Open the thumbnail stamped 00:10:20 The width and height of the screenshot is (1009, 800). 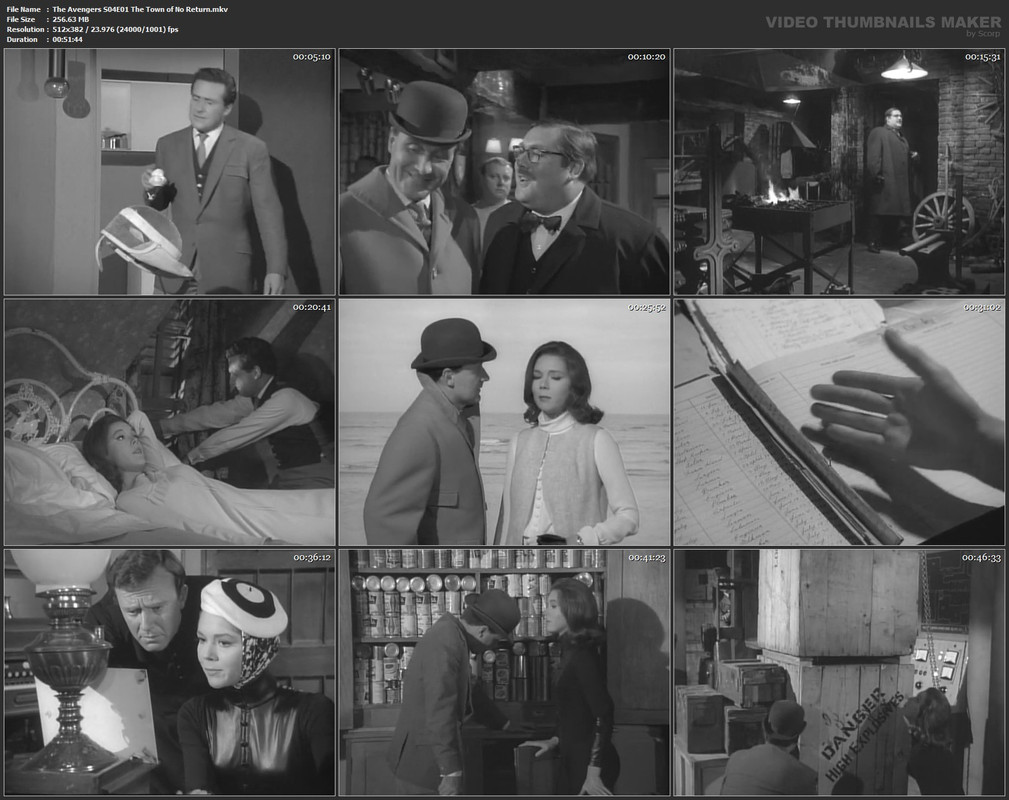504,172
